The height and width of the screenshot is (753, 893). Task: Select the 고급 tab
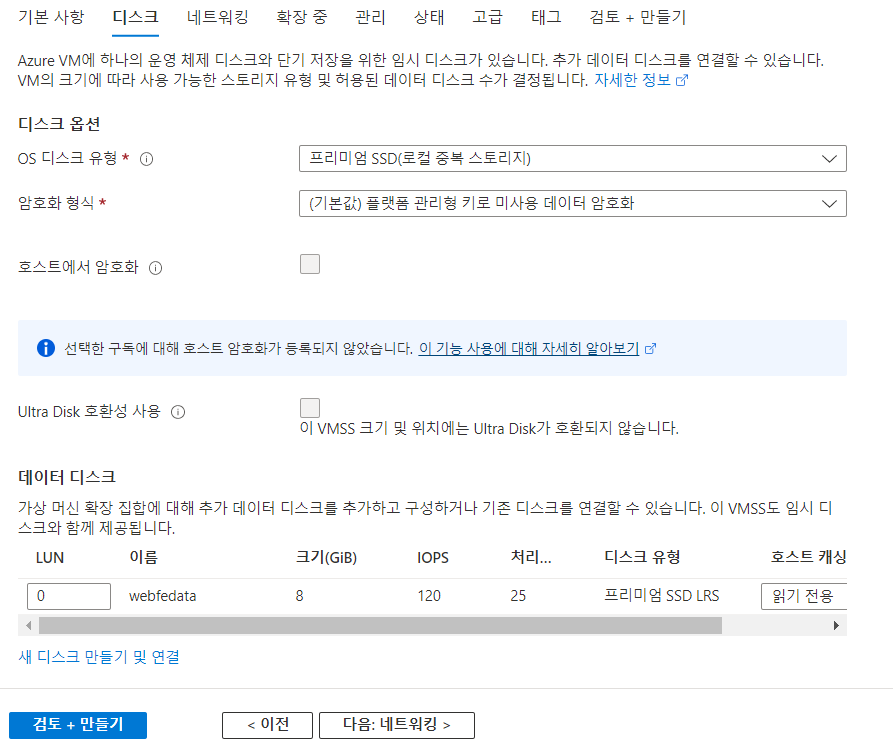(x=488, y=17)
